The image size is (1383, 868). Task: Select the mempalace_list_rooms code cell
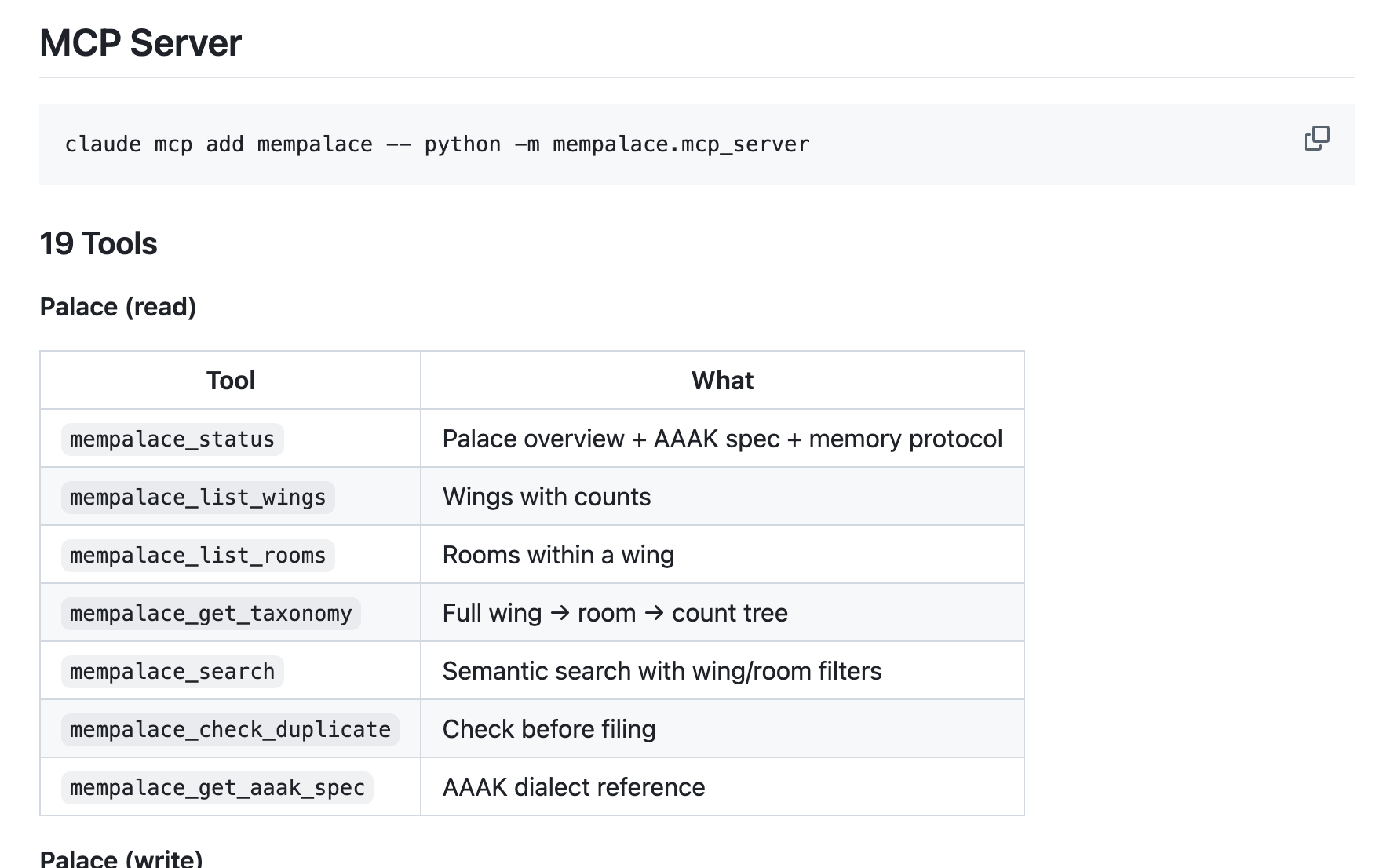click(x=198, y=555)
